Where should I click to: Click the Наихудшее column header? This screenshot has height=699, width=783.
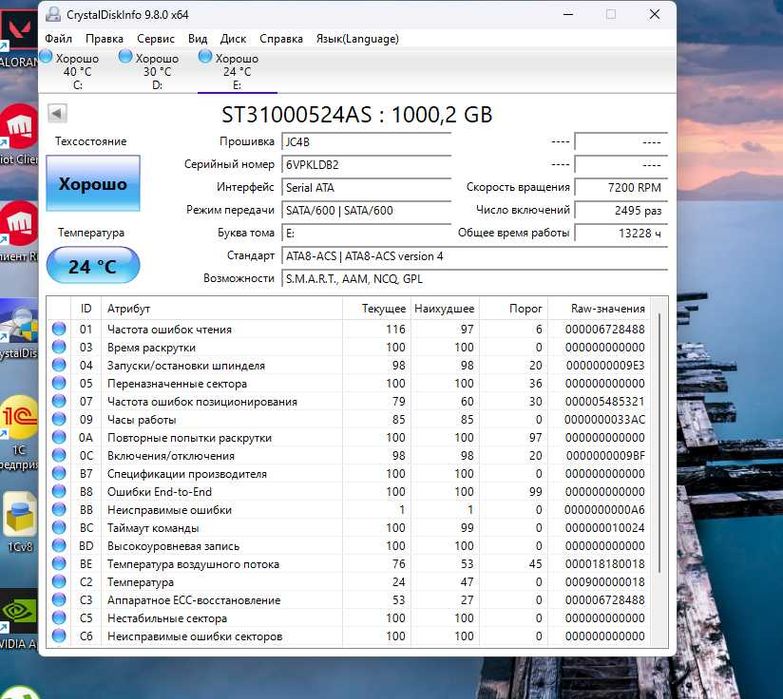coord(444,309)
